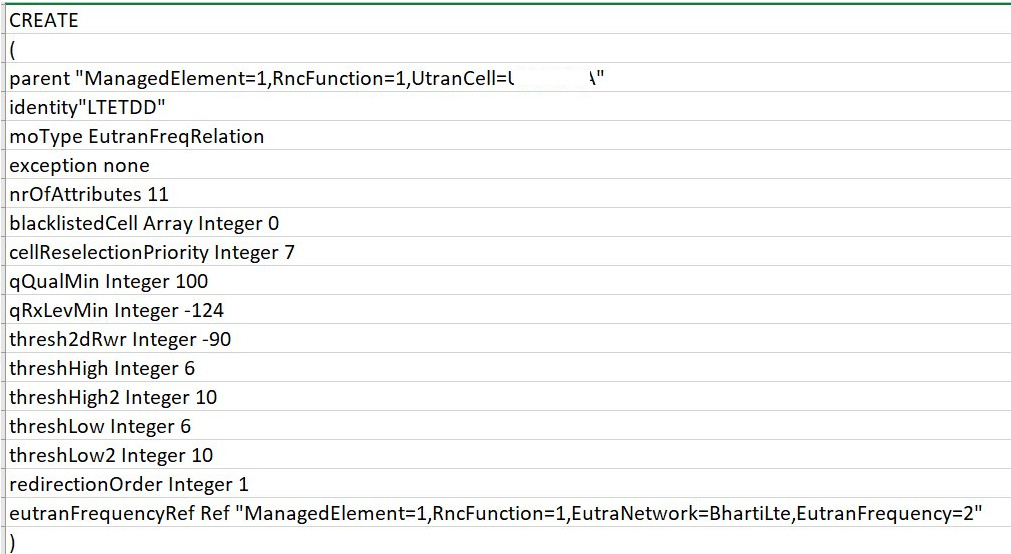
Task: Click the EutranFrequency=2 text at row end
Action: pos(885,514)
